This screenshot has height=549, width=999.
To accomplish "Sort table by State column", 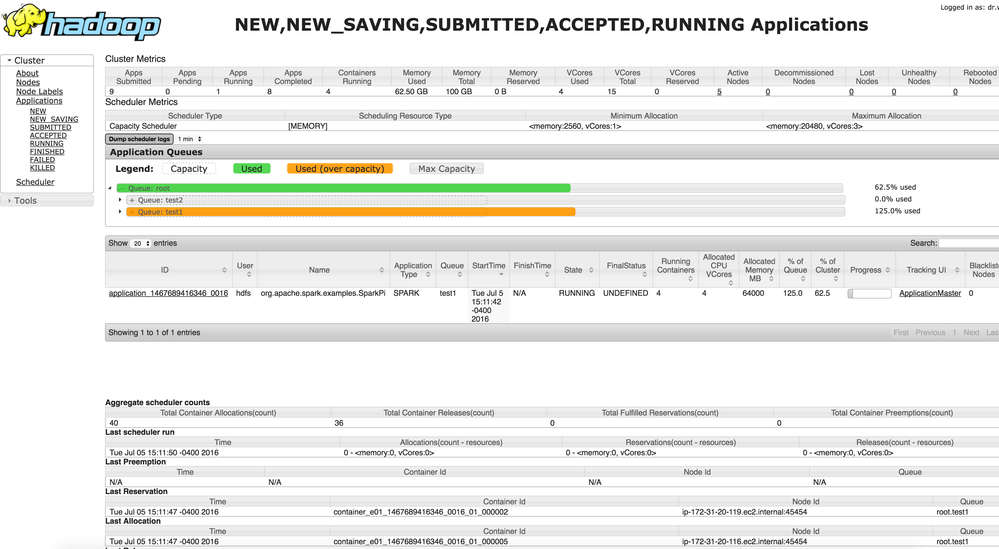I will [x=577, y=270].
